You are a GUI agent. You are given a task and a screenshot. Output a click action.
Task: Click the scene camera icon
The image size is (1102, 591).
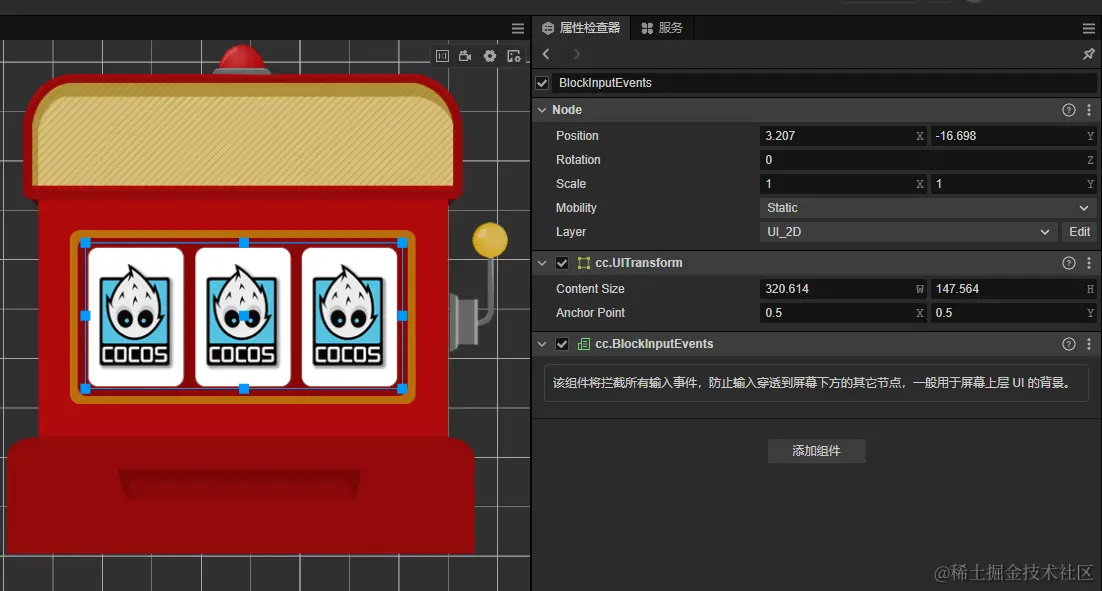point(465,56)
